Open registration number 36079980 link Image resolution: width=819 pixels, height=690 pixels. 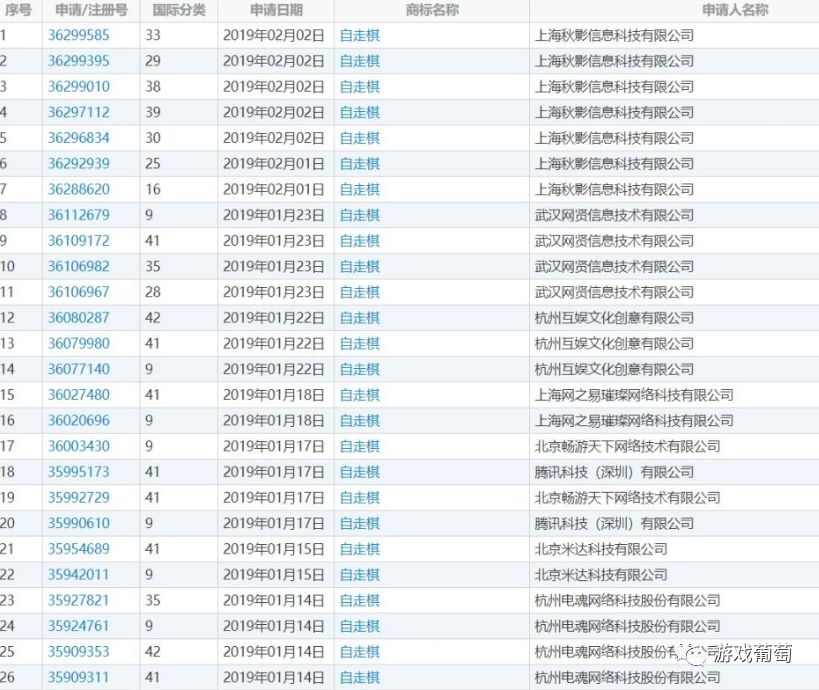click(x=79, y=343)
